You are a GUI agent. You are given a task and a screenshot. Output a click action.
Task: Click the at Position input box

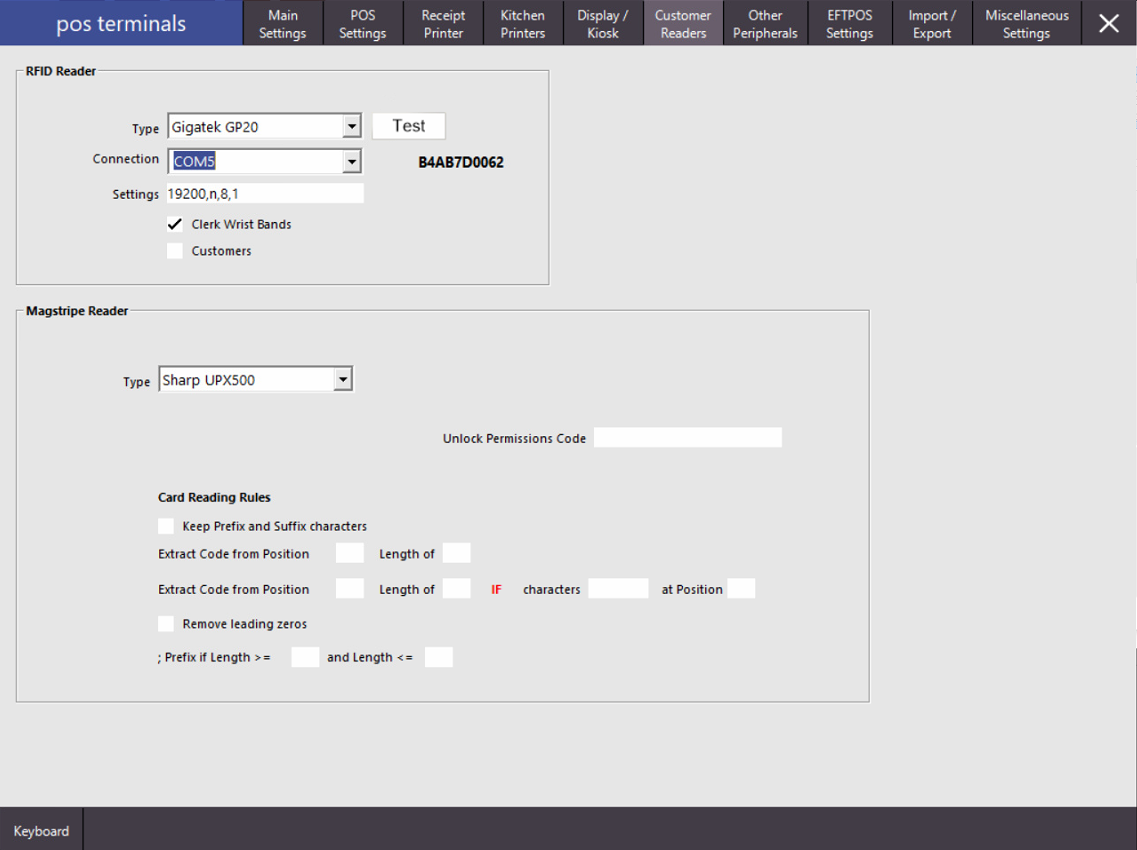click(741, 589)
